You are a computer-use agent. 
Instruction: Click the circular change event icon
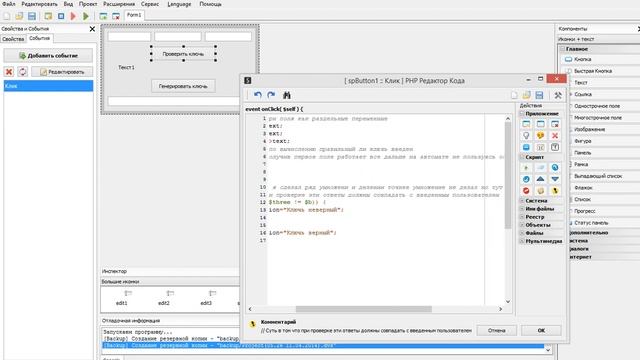click(x=22, y=72)
